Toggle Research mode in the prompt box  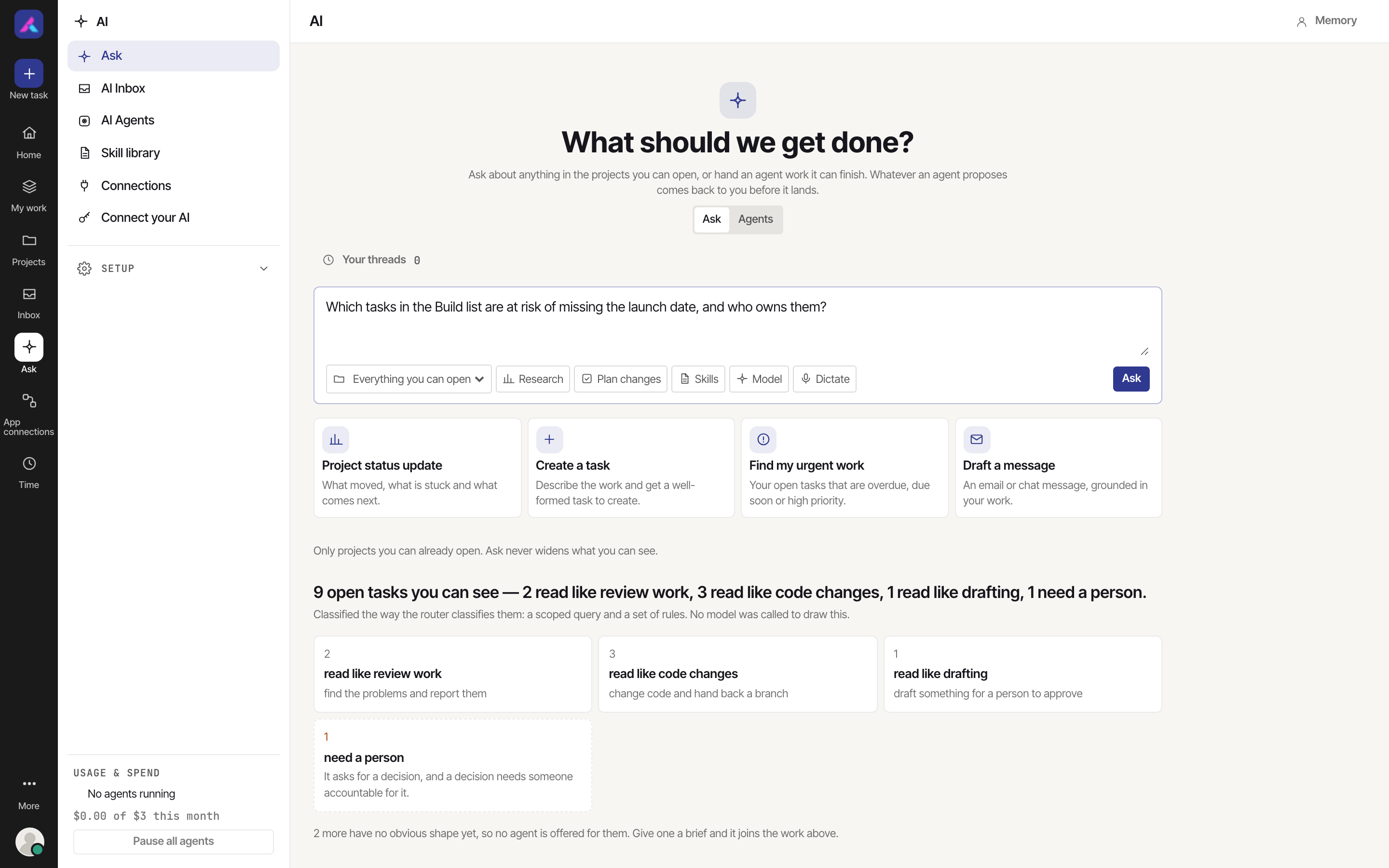532,379
